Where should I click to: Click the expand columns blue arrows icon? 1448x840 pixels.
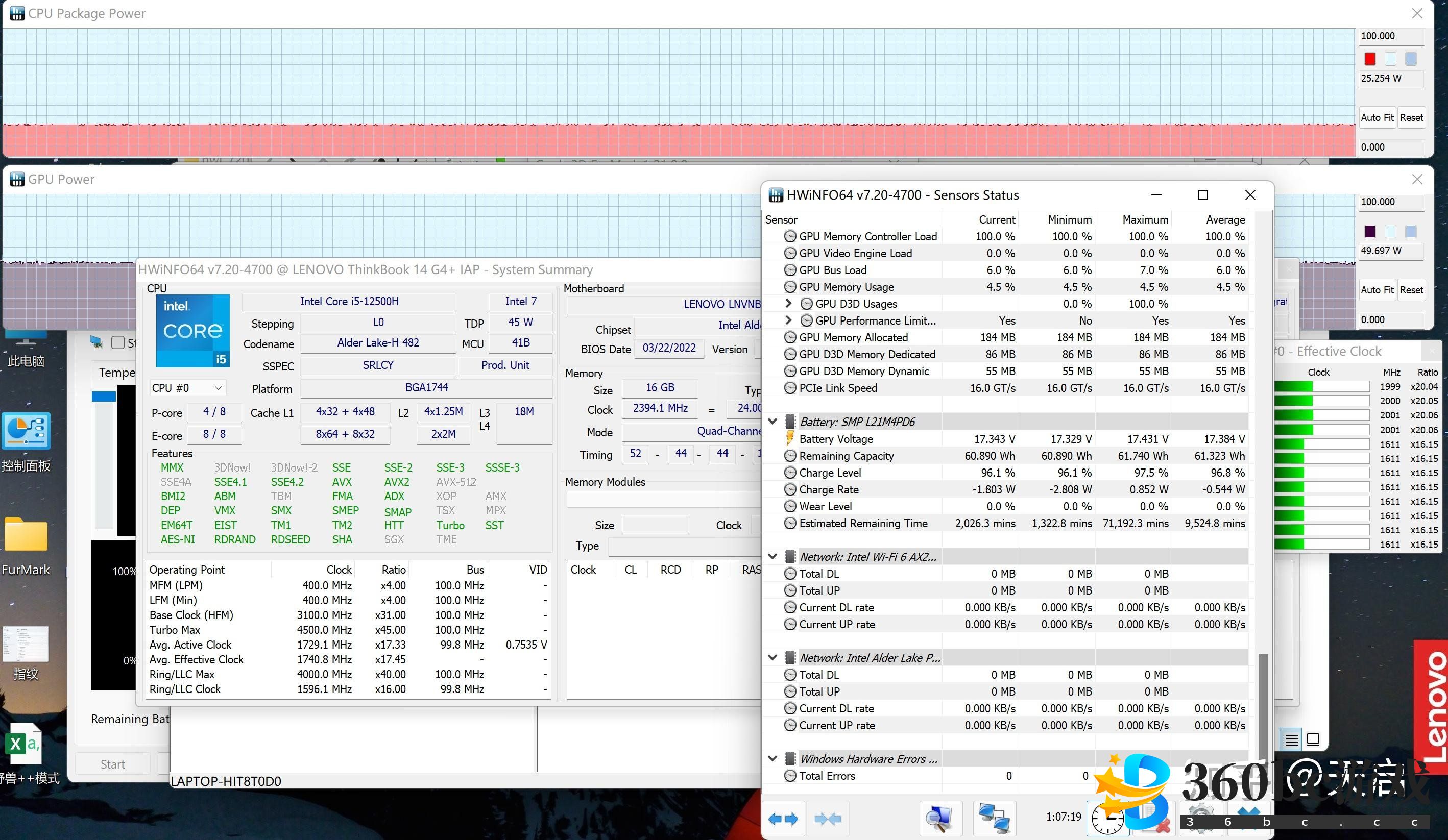(x=783, y=819)
